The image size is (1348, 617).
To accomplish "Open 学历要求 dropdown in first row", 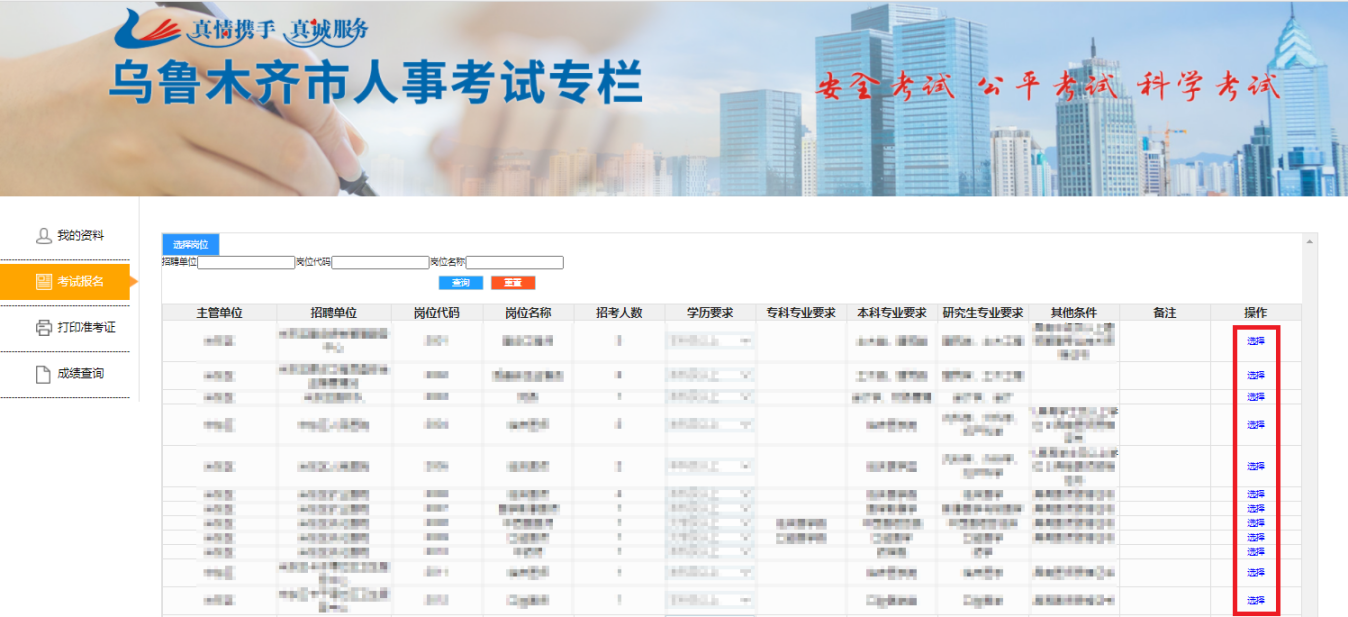I will click(710, 341).
